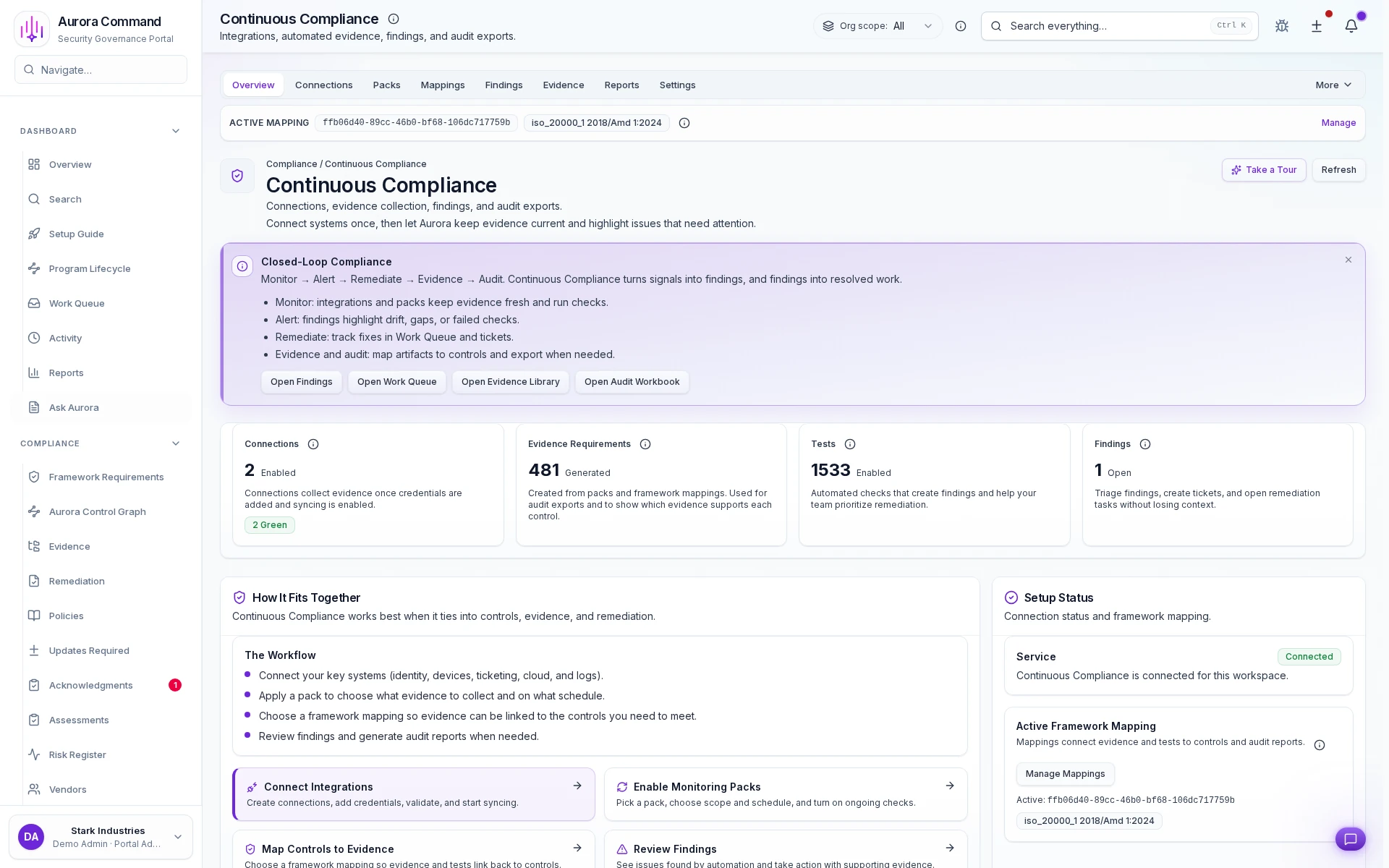The width and height of the screenshot is (1389, 868).
Task: Switch to the Findings tab
Action: (x=504, y=85)
